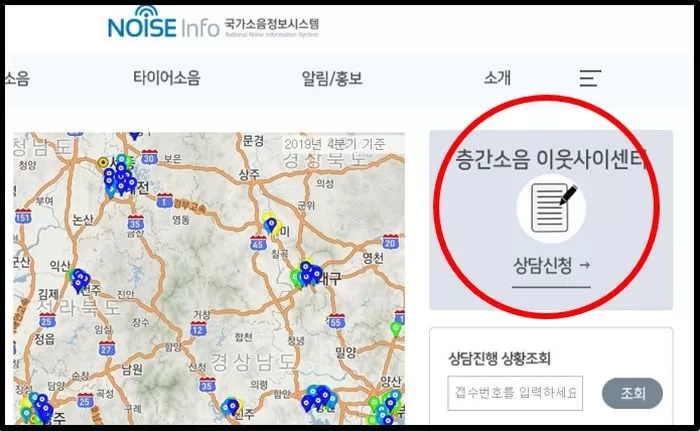Click the blue marker cluster at 대구
This screenshot has height=431, width=700.
[308, 272]
